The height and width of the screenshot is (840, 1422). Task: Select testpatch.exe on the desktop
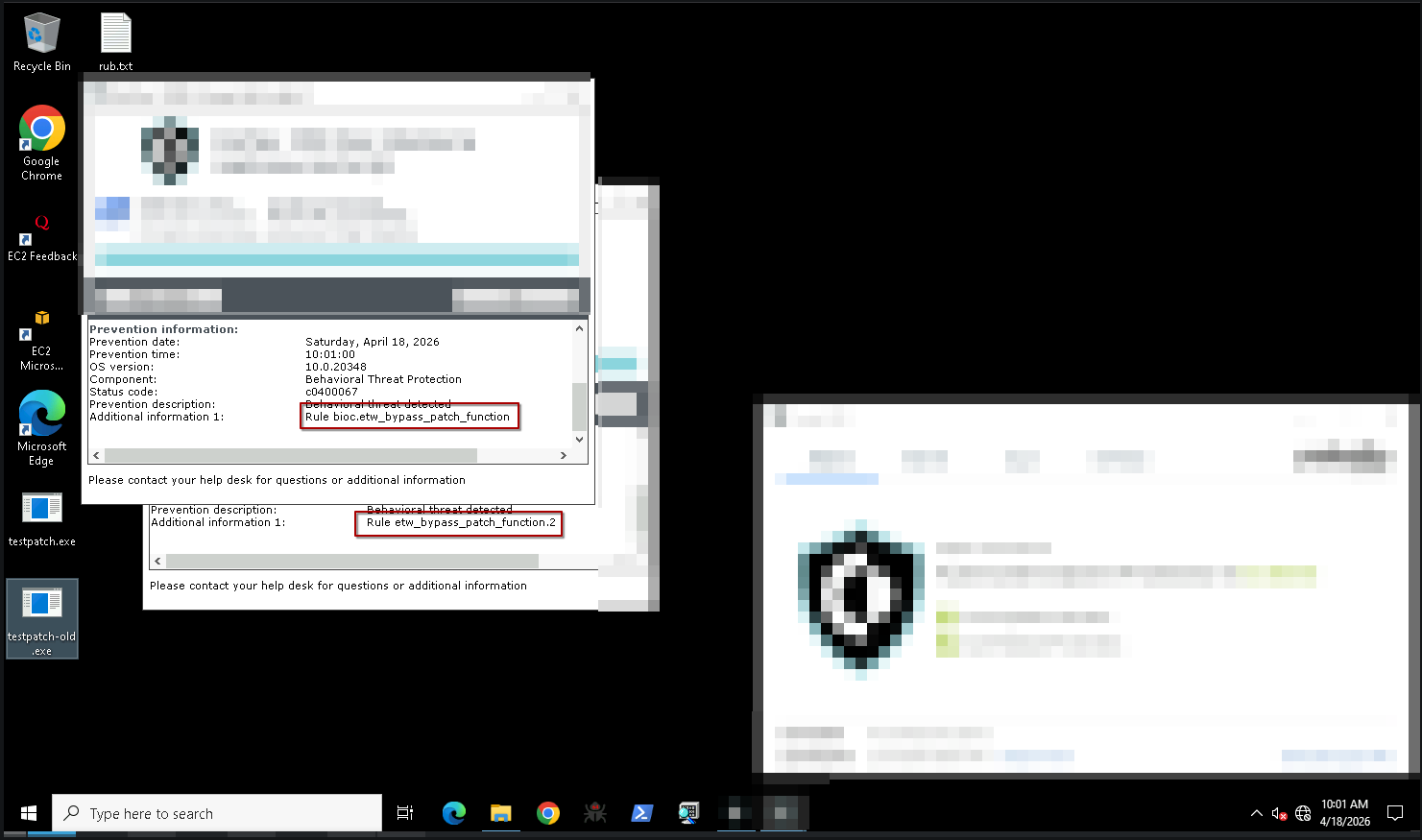click(x=41, y=518)
